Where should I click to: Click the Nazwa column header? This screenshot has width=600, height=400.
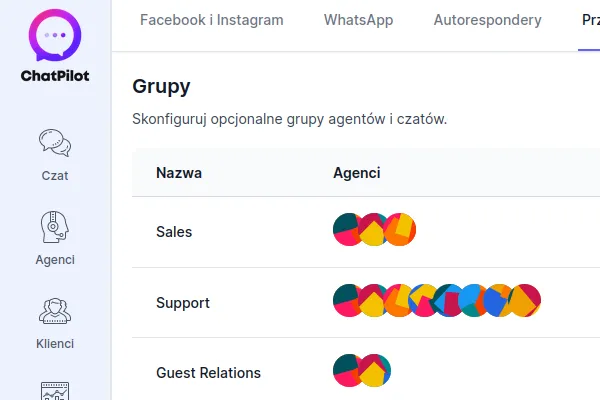pos(179,173)
